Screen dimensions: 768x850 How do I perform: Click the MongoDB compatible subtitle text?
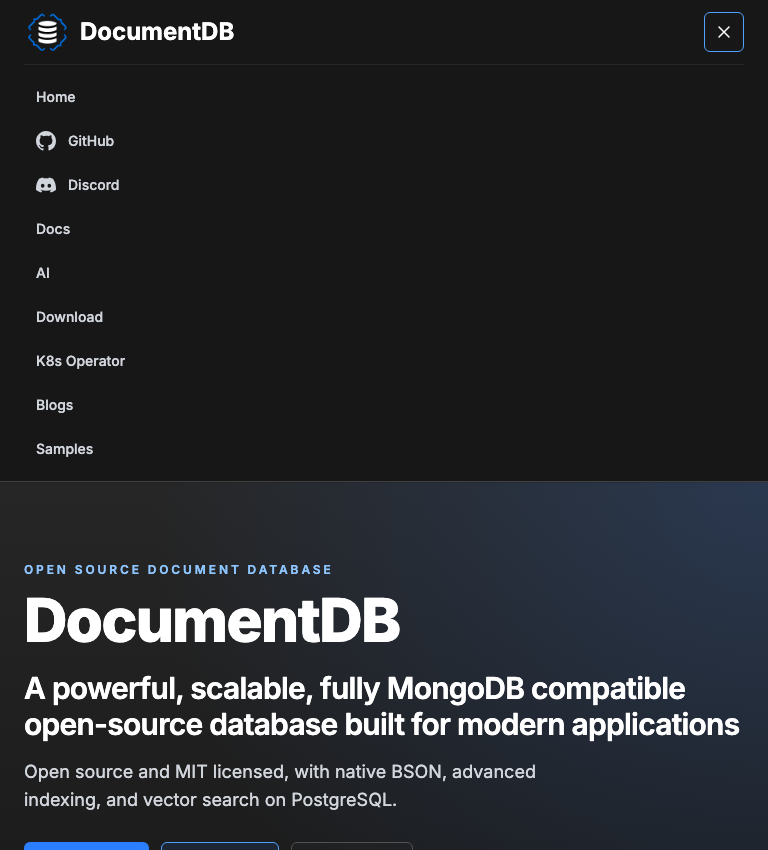click(382, 706)
